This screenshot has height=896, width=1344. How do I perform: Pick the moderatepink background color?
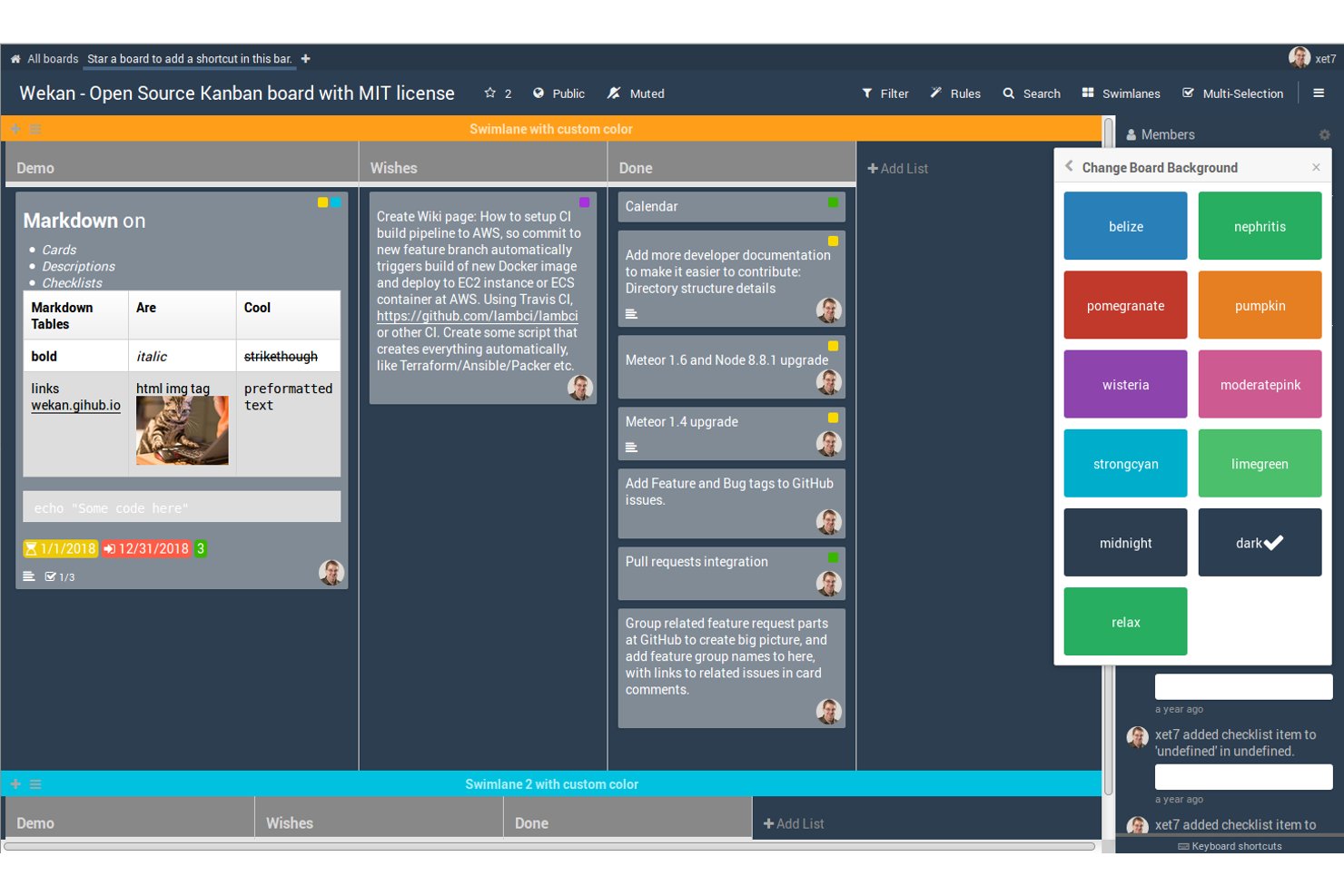pos(1260,384)
